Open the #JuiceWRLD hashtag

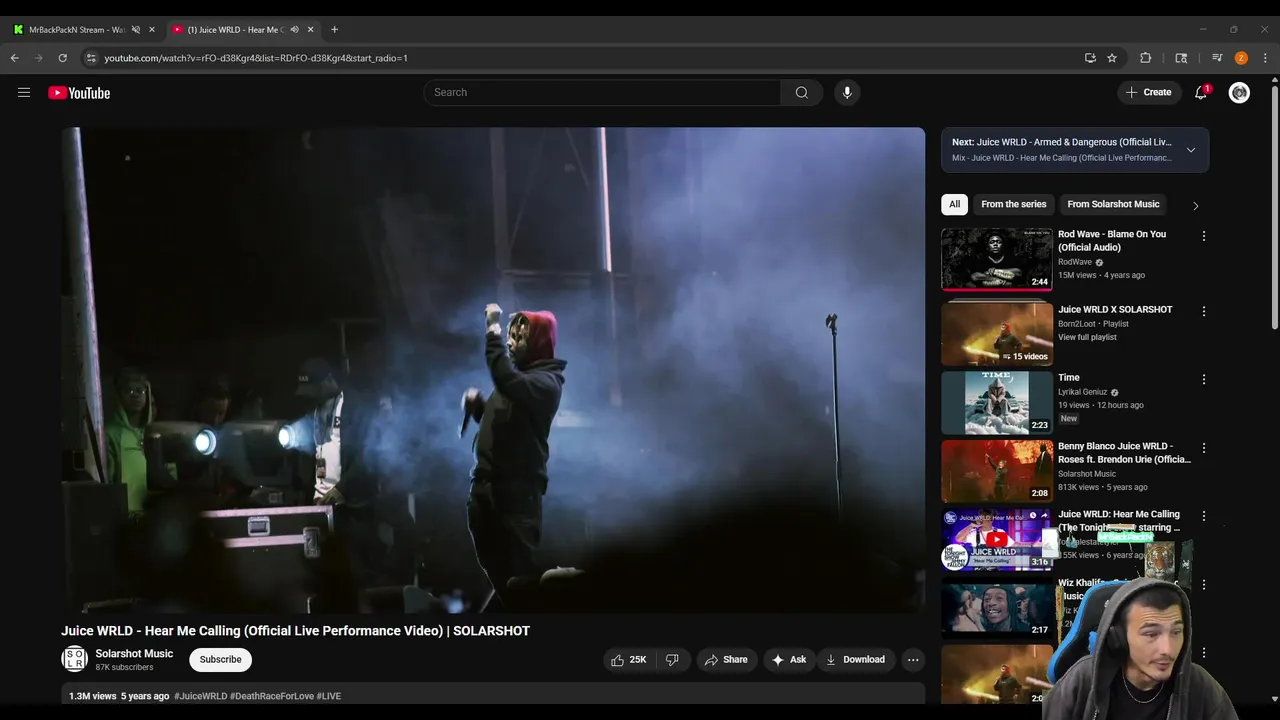(201, 696)
